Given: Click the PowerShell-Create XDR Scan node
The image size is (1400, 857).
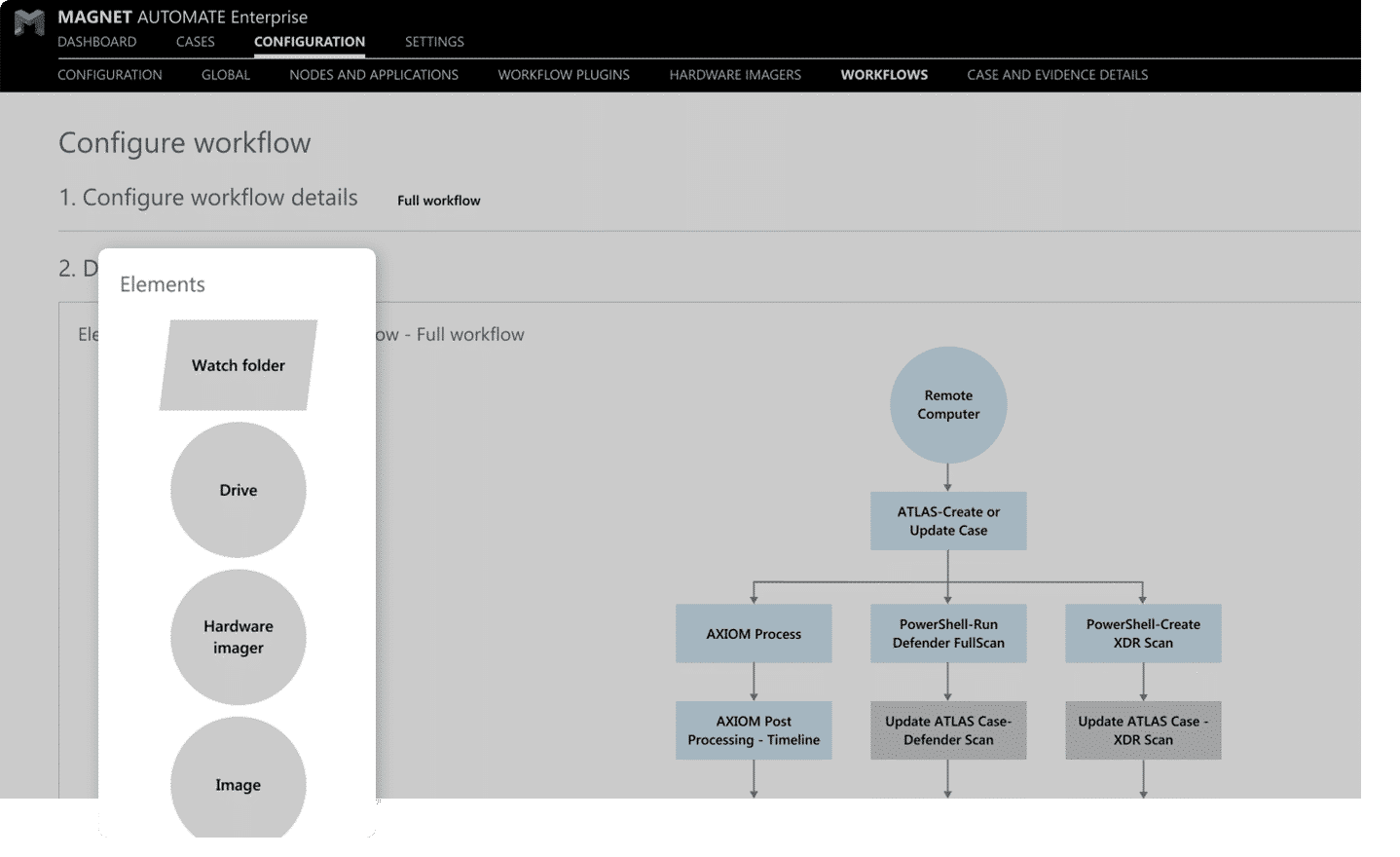Looking at the screenshot, I should click(x=1143, y=634).
